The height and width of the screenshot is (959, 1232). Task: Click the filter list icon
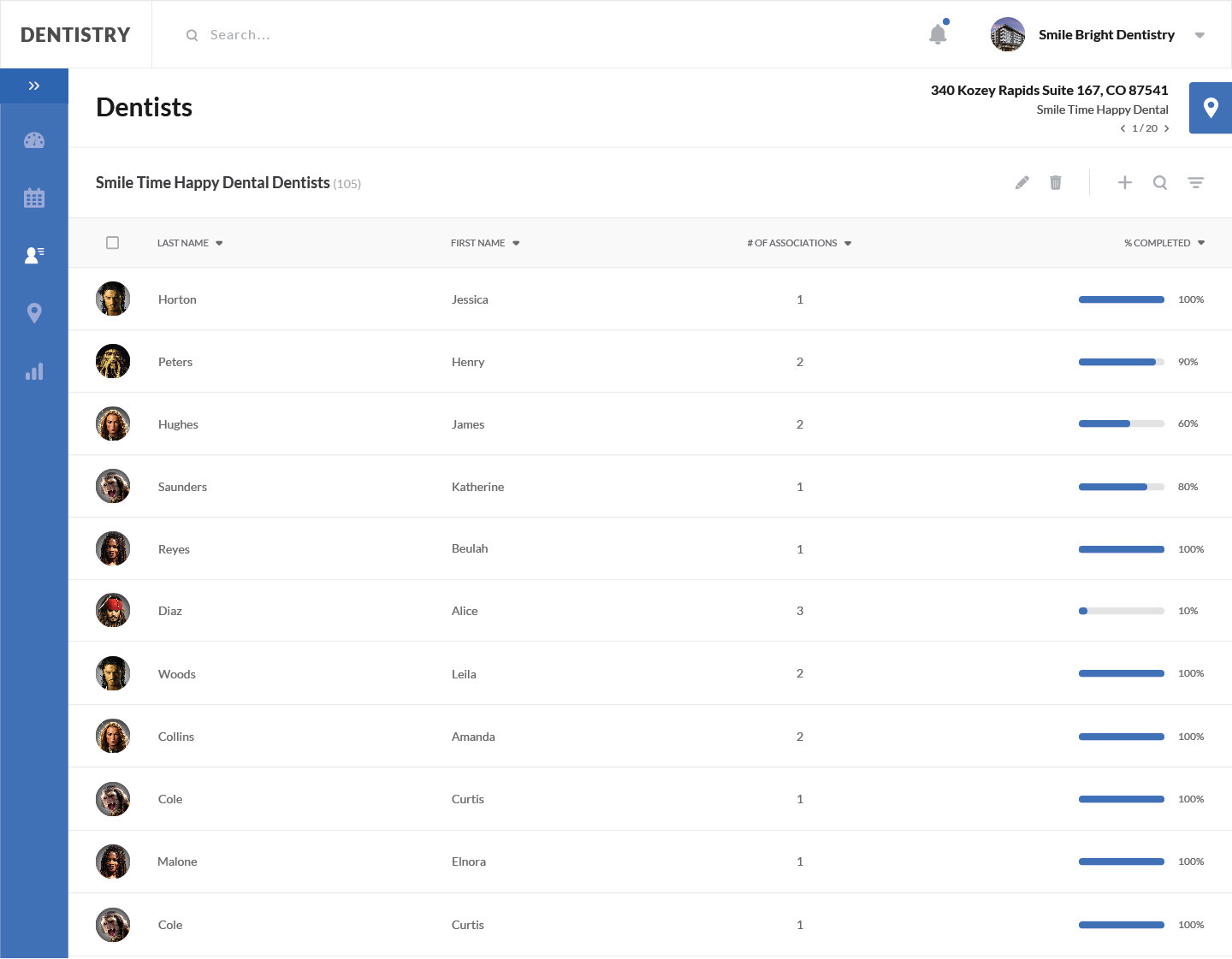pos(1195,182)
